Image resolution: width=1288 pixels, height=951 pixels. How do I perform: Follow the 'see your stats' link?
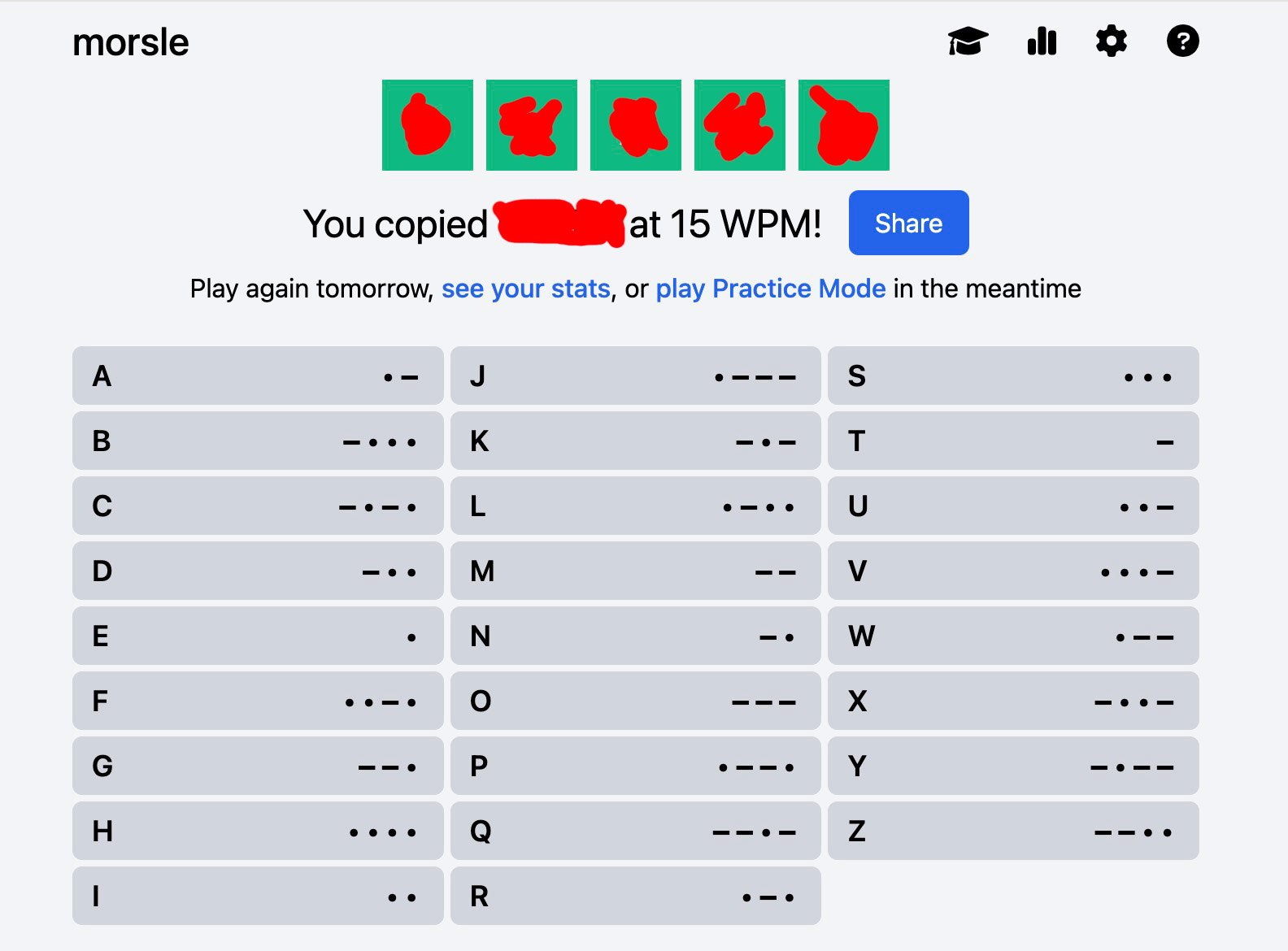coord(526,289)
